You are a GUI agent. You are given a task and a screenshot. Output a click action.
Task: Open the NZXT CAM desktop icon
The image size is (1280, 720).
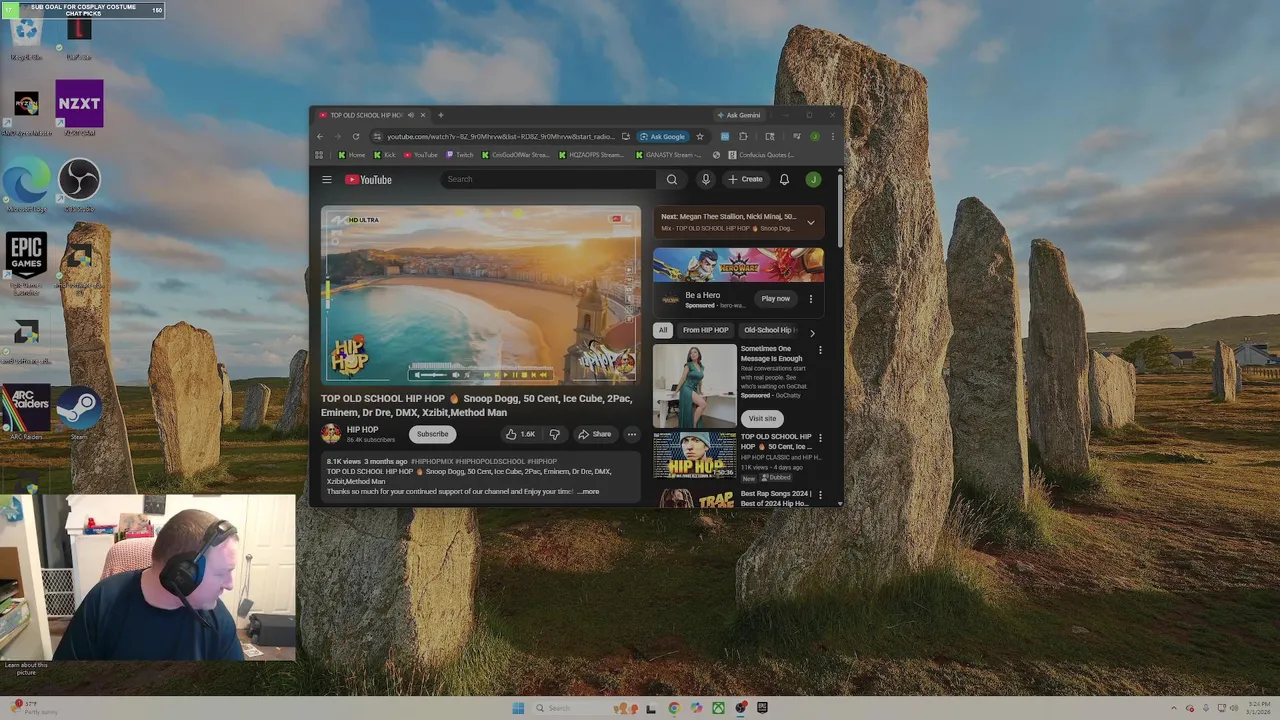pyautogui.click(x=79, y=108)
